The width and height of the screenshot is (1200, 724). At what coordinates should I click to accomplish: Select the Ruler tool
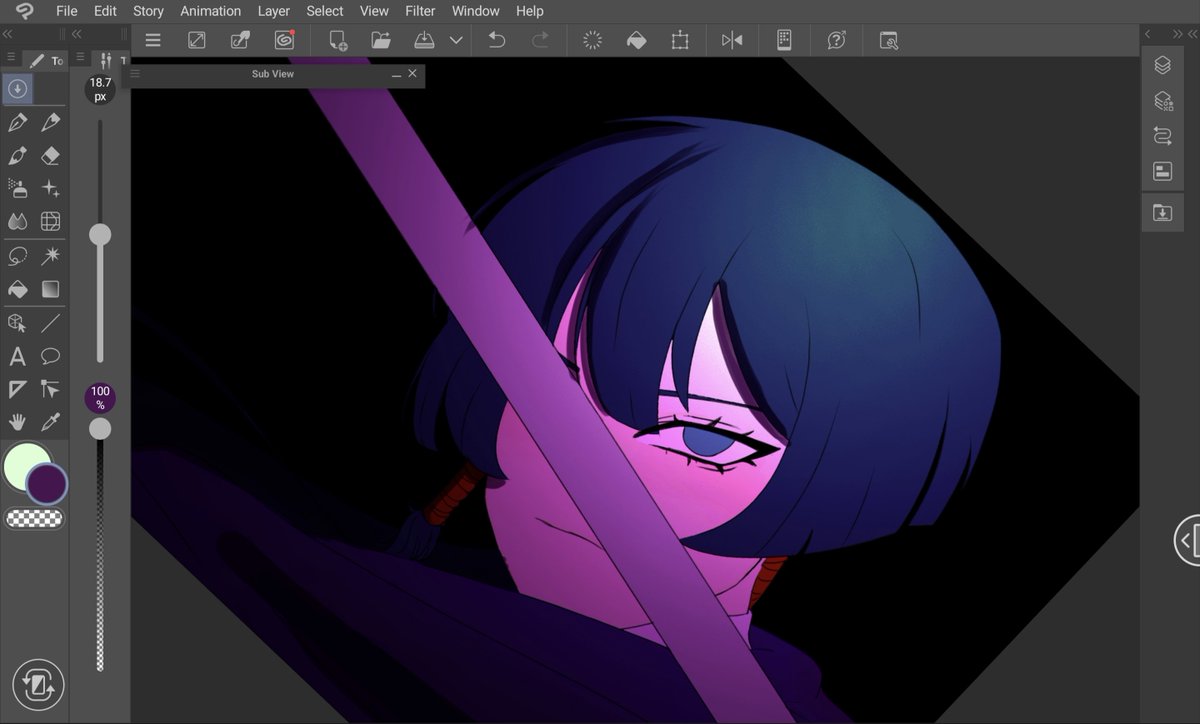pos(17,389)
